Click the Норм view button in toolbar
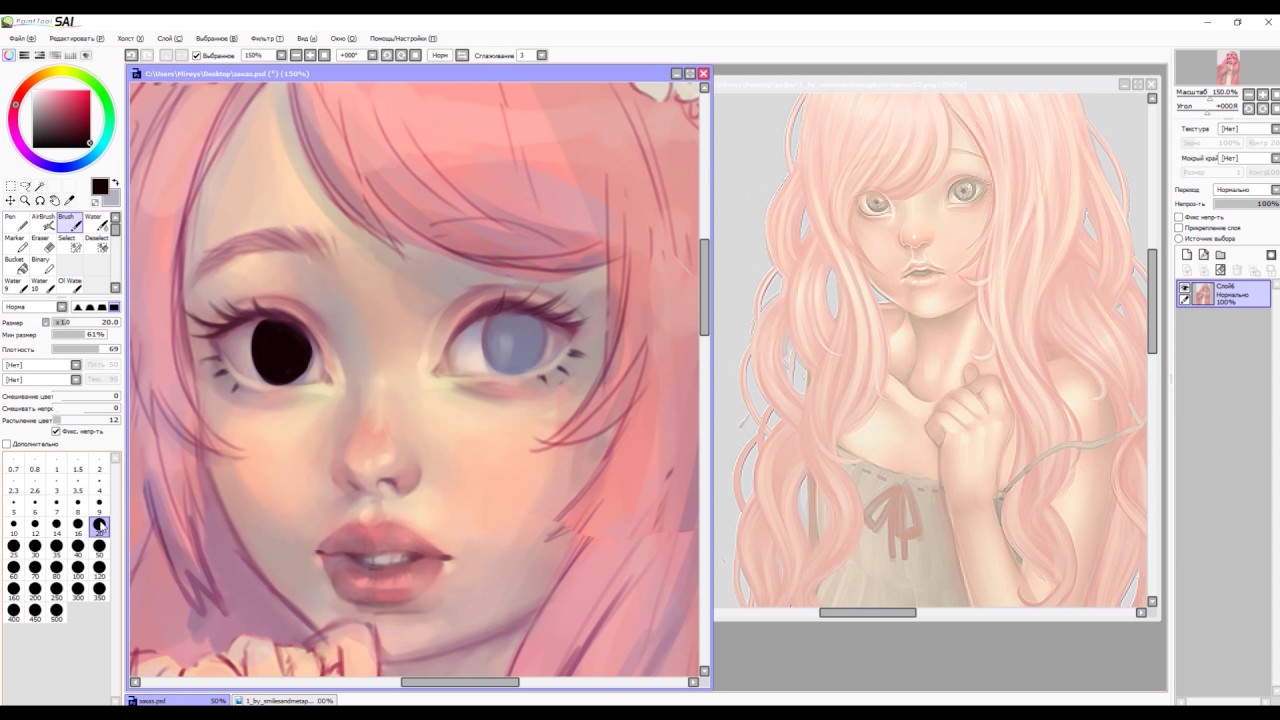Viewport: 1280px width, 720px height. tap(440, 55)
